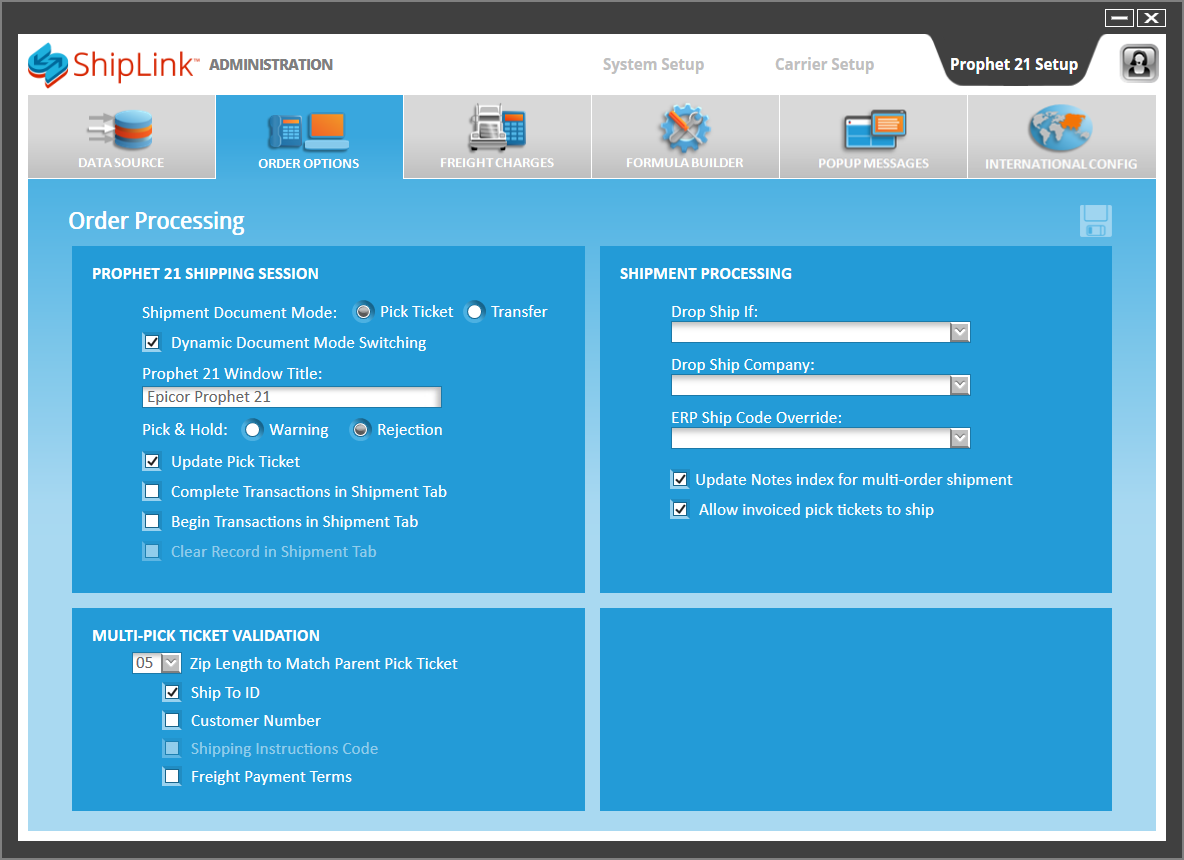Click the ShipLink logo
The image size is (1184, 860).
click(x=113, y=65)
